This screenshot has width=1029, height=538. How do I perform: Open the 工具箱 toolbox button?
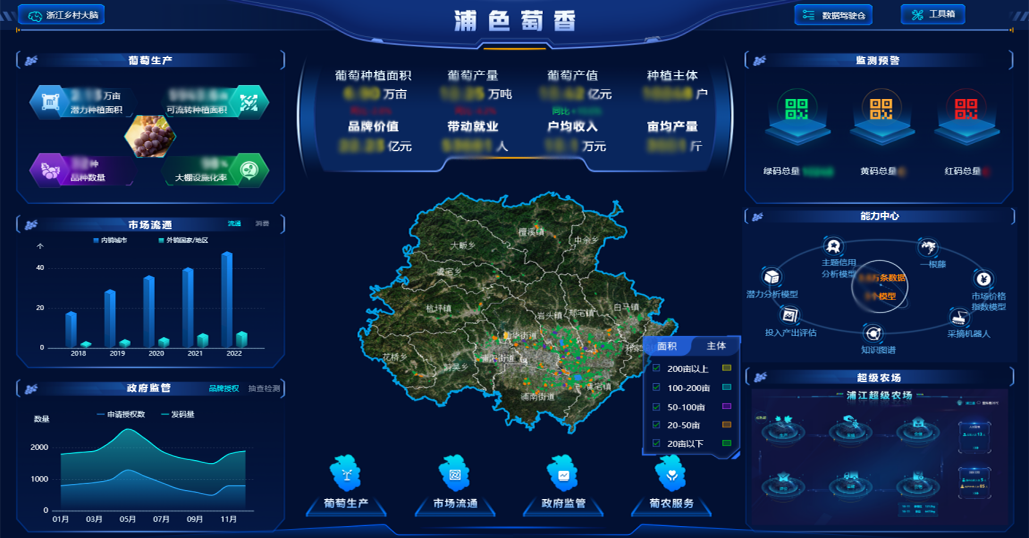pyautogui.click(x=932, y=15)
